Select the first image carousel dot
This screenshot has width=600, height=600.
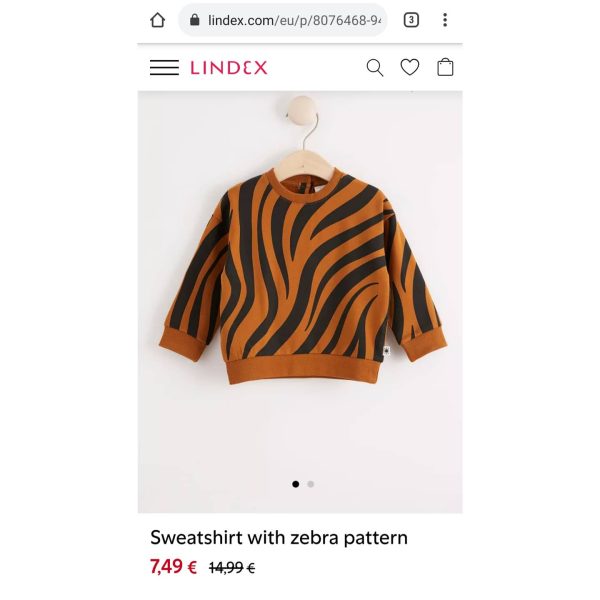pyautogui.click(x=295, y=484)
